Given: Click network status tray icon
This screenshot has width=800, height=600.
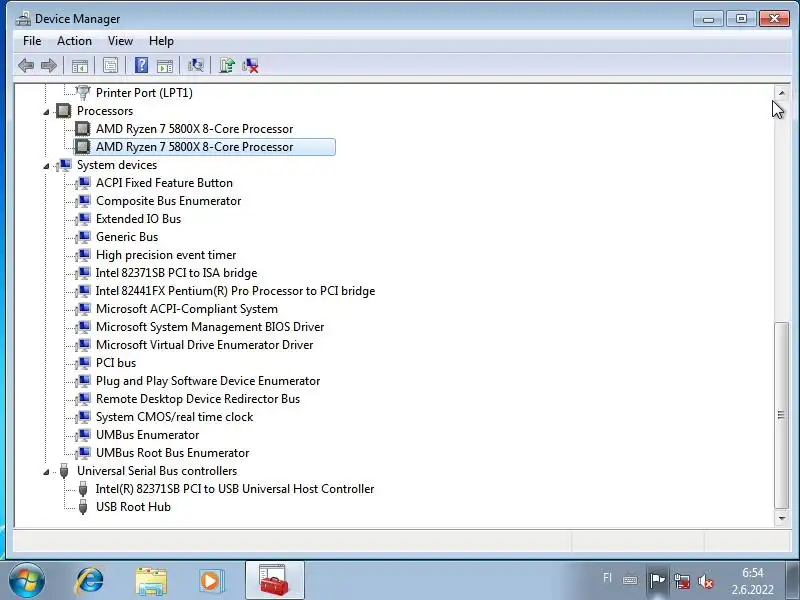Looking at the screenshot, I should coord(682,581).
